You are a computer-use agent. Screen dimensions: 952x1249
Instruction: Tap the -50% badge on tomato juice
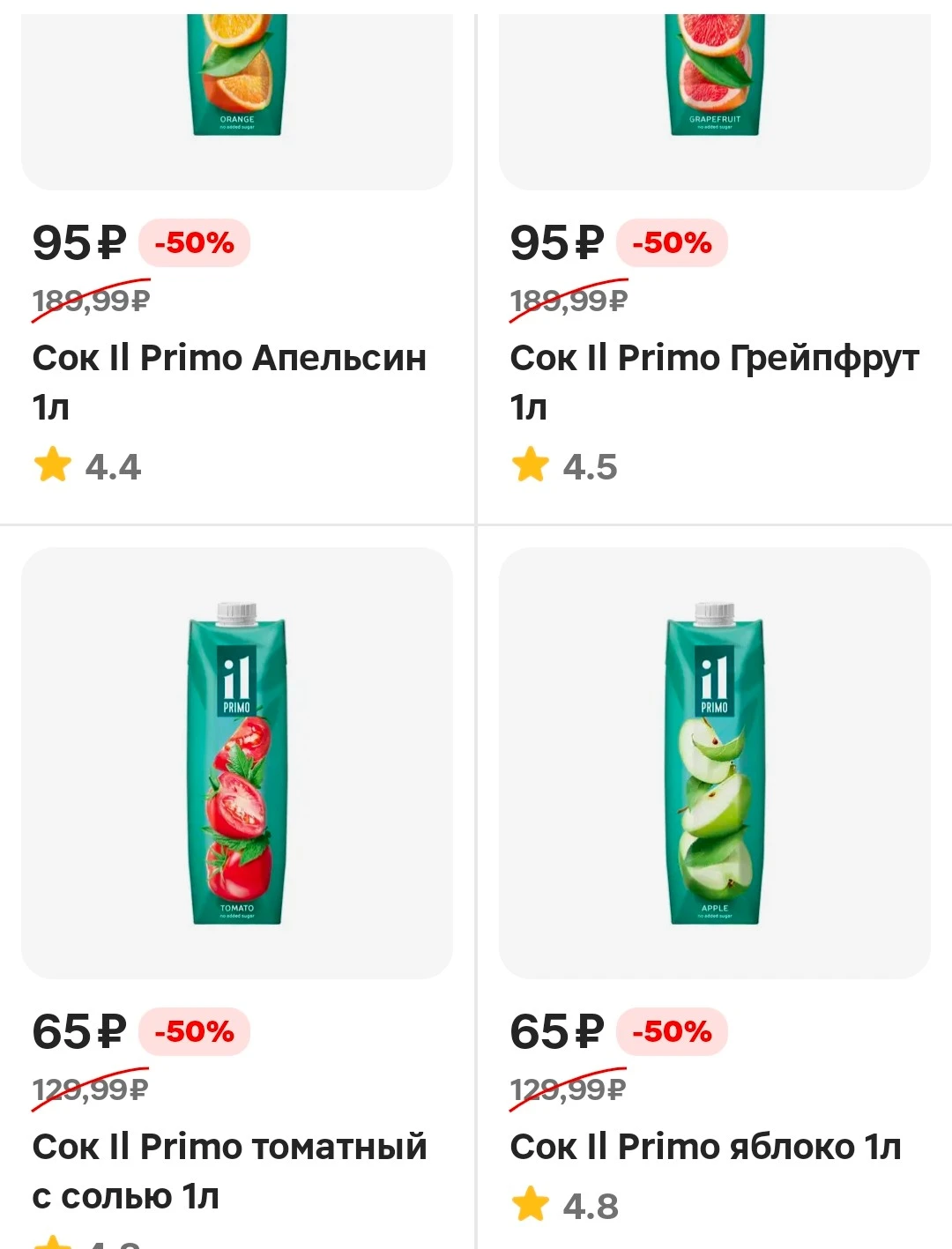coord(195,1031)
